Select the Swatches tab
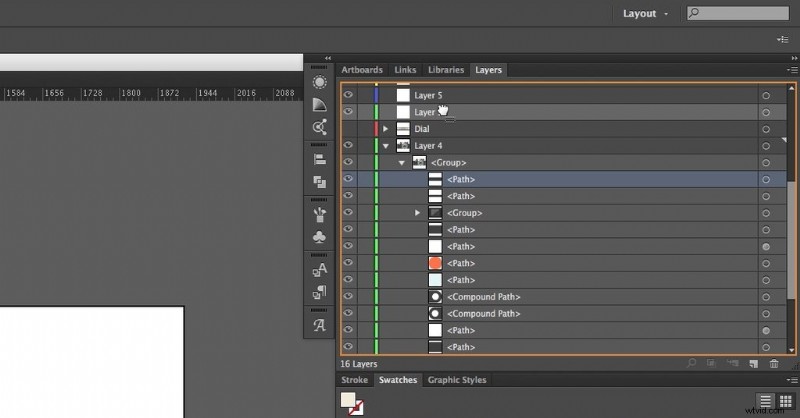Image resolution: width=800 pixels, height=418 pixels. (397, 380)
